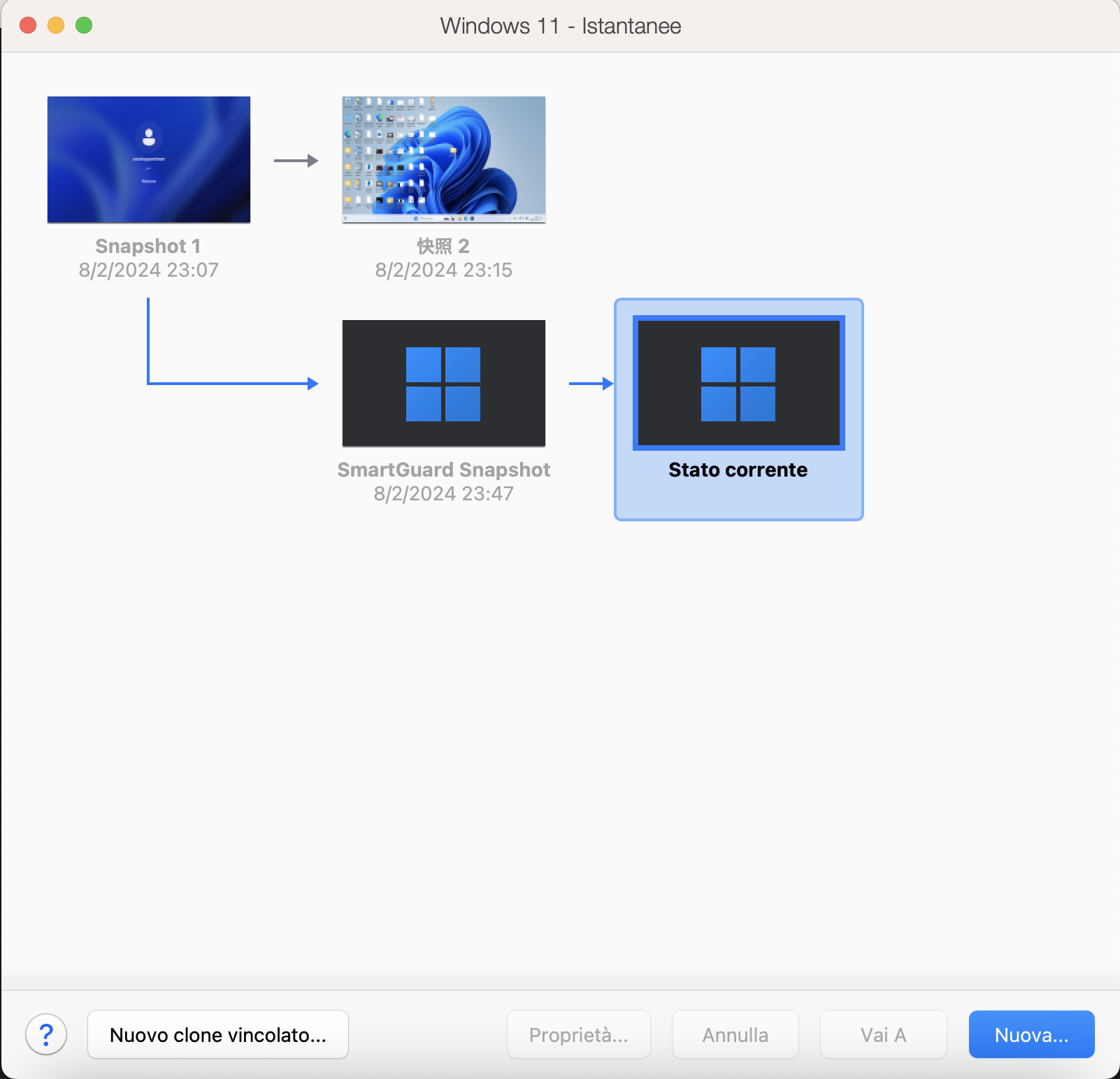Open help with the question mark icon
The height and width of the screenshot is (1079, 1120).
point(46,1034)
